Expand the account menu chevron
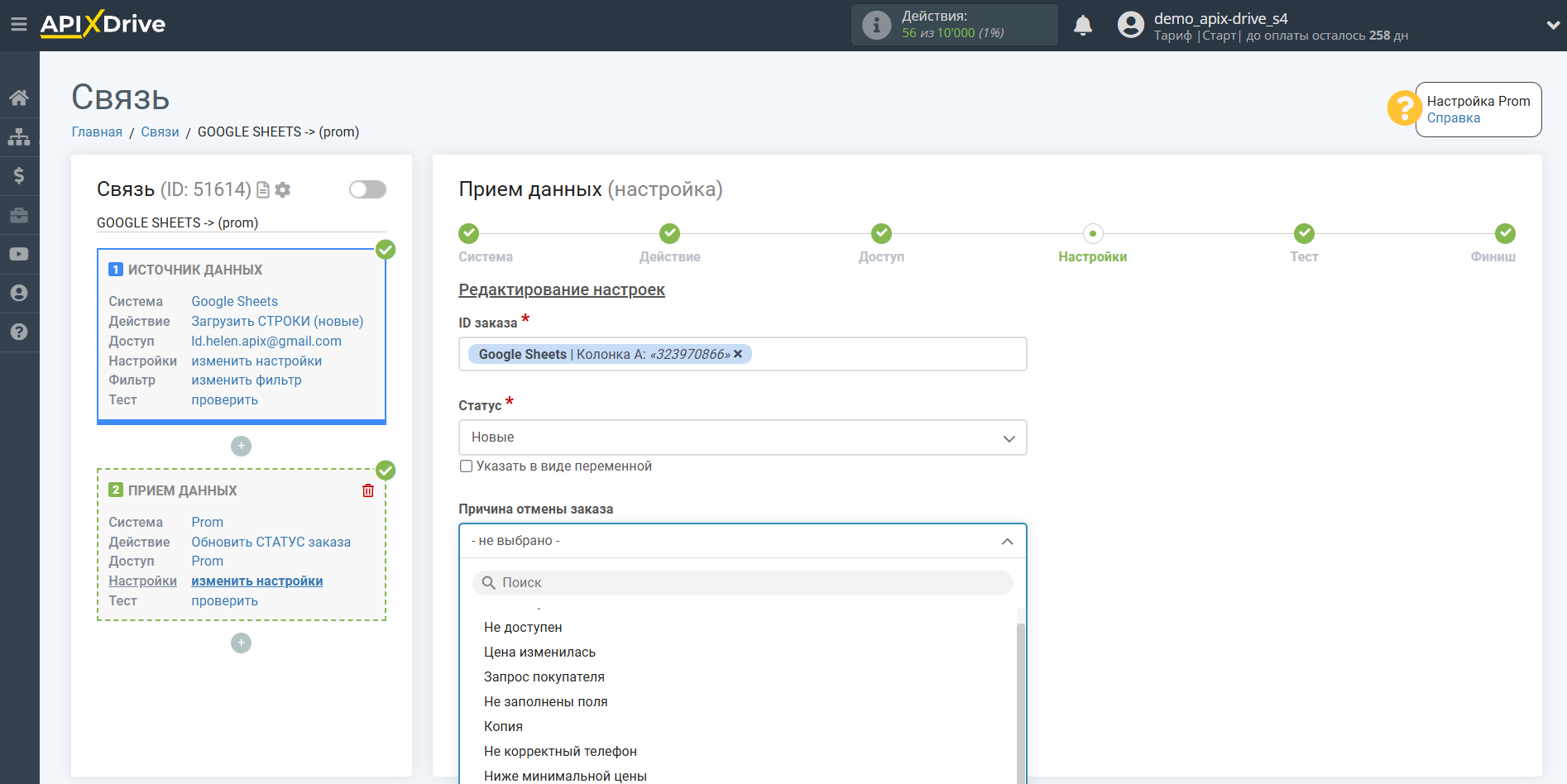Viewport: 1567px width, 784px height. point(1553,26)
